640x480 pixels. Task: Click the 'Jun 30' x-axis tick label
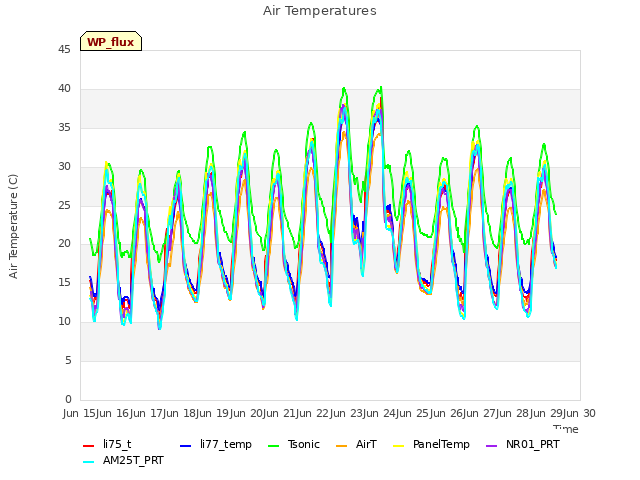[580, 413]
